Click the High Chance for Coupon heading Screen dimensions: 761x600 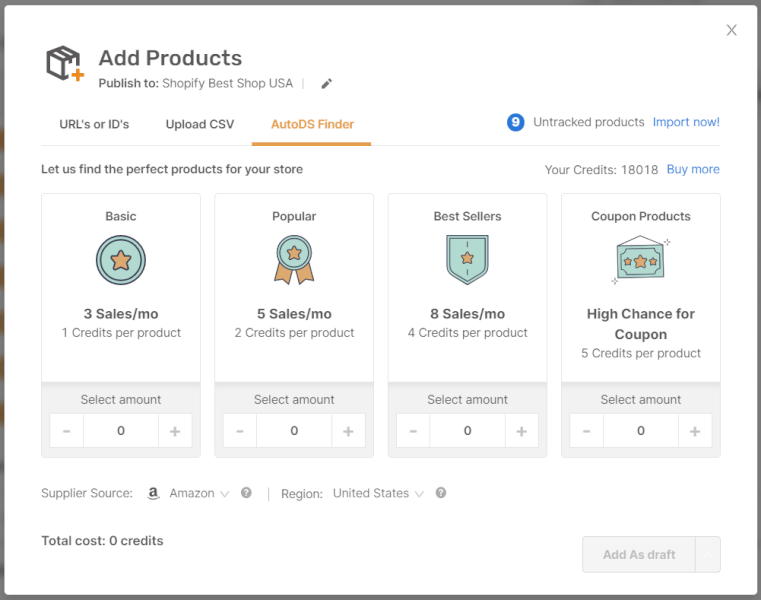click(x=641, y=324)
